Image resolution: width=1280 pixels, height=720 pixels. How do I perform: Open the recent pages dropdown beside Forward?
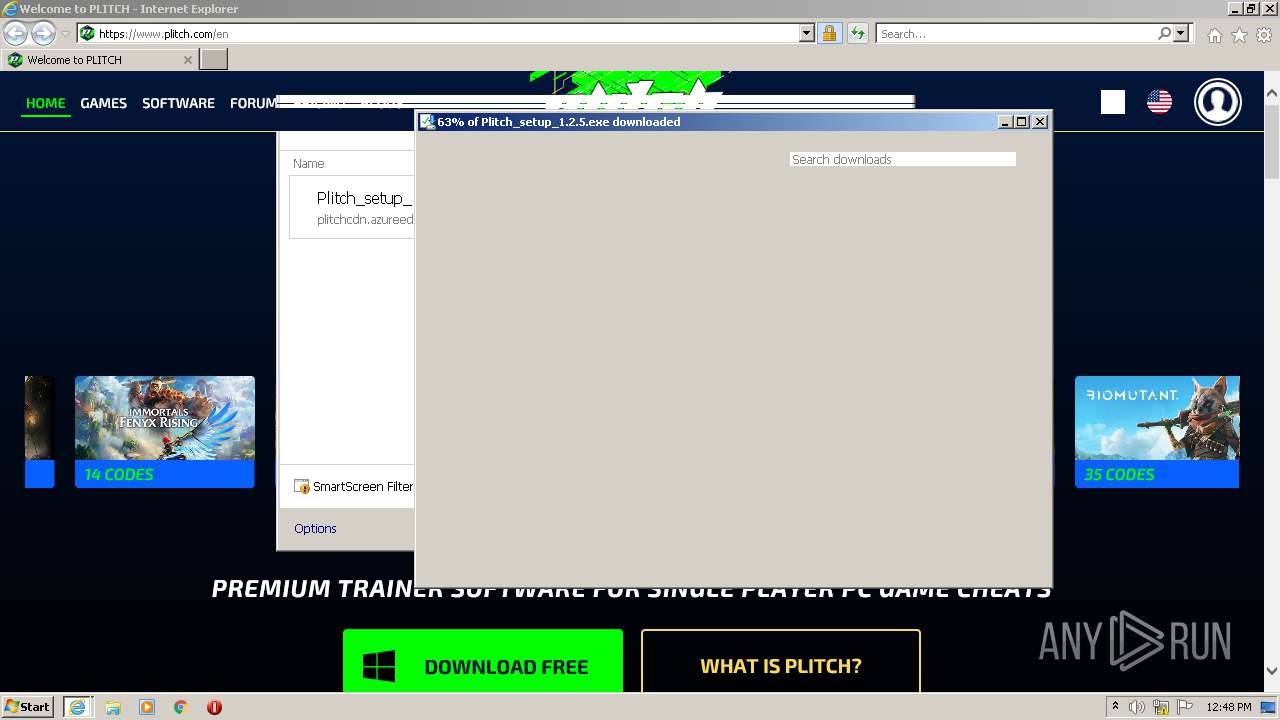click(65, 34)
